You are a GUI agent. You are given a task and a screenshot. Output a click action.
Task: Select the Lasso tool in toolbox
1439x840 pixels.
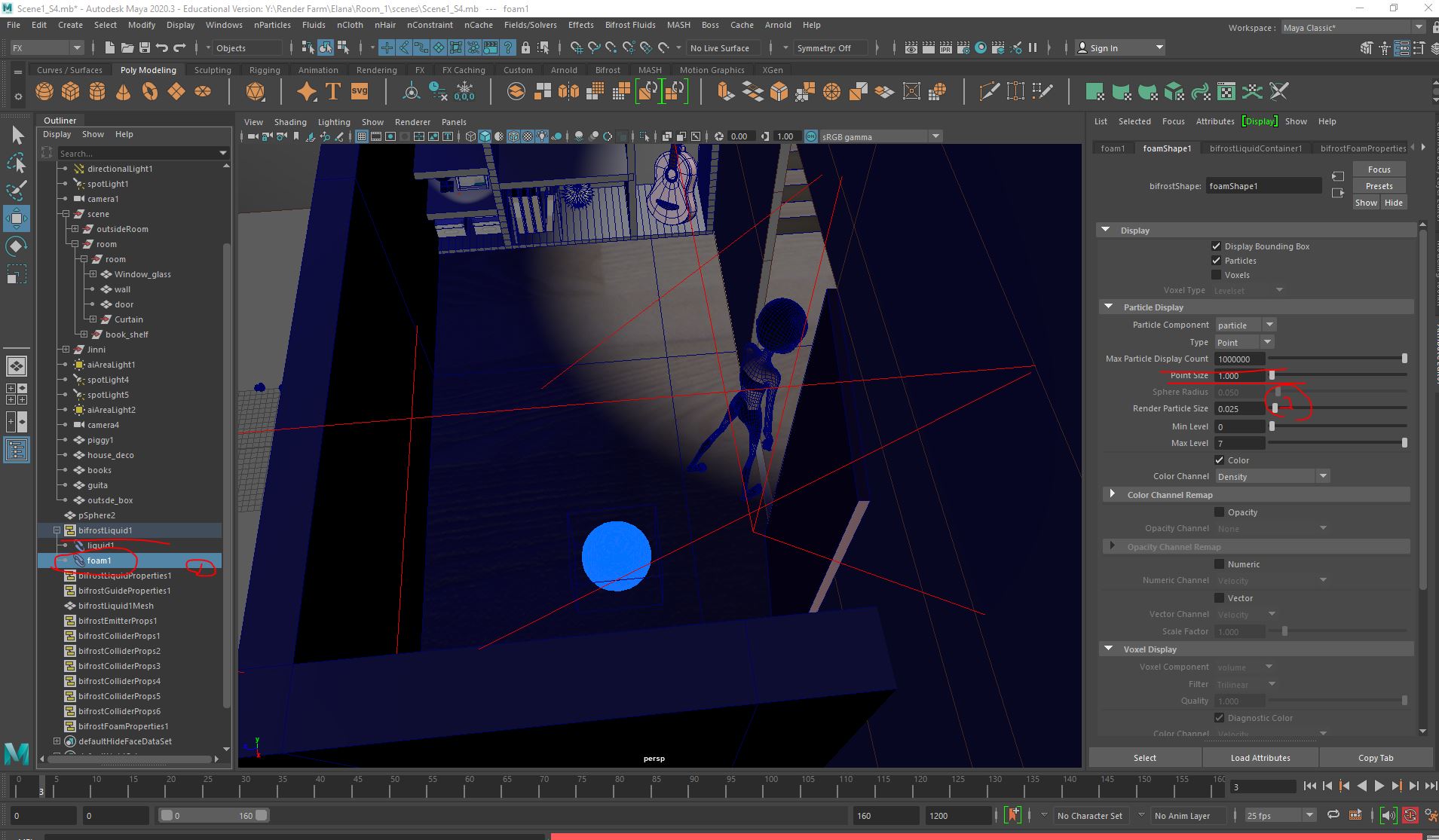[17, 163]
